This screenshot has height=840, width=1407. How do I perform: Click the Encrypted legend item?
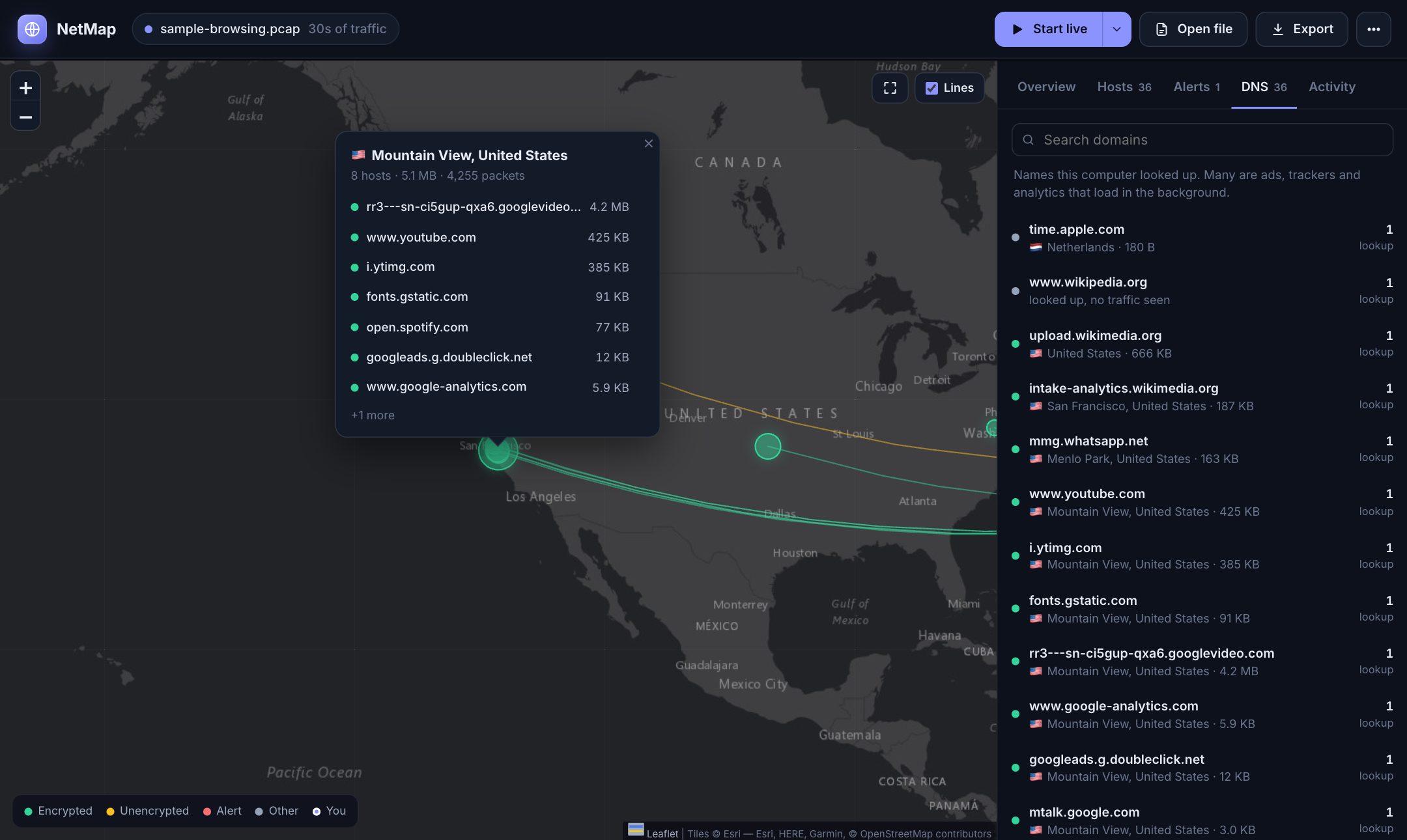pos(59,811)
